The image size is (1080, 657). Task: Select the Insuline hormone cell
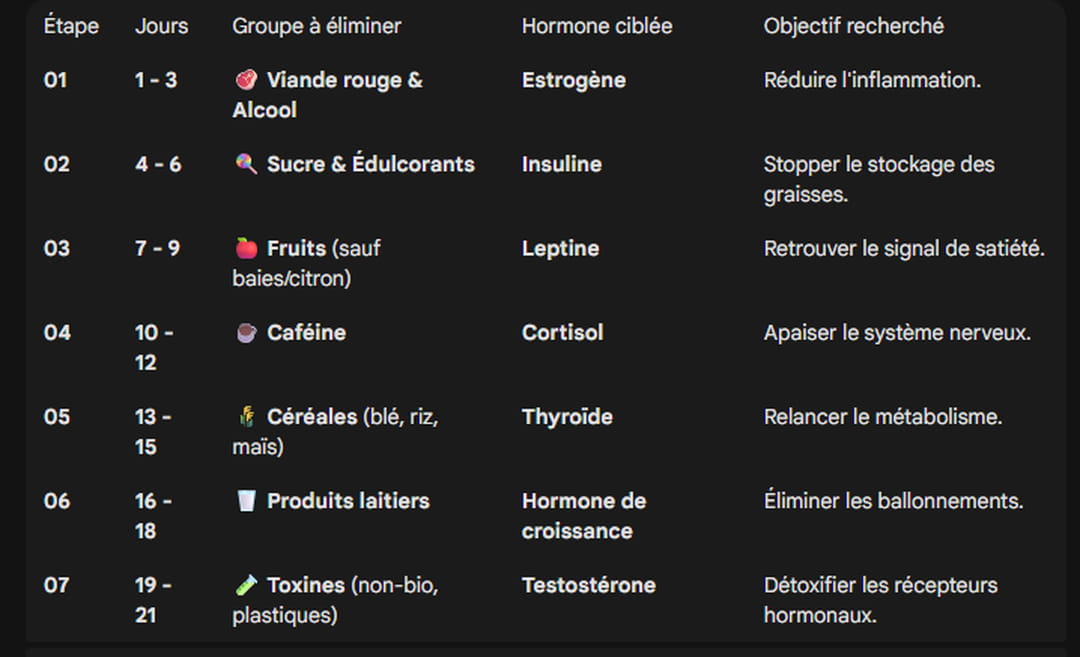[x=562, y=165]
